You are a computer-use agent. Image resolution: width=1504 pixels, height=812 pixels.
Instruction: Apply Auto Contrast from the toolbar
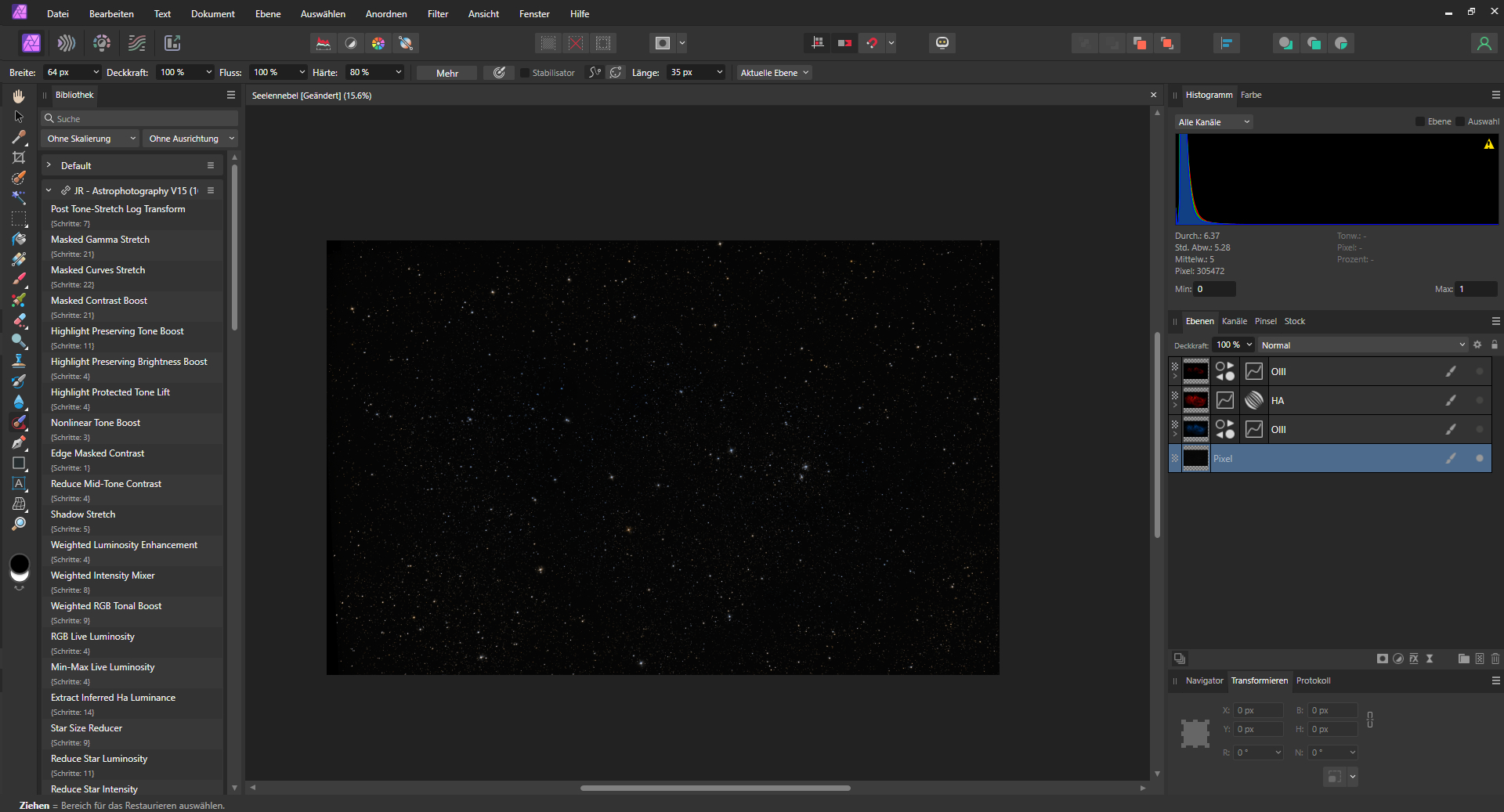tap(351, 43)
